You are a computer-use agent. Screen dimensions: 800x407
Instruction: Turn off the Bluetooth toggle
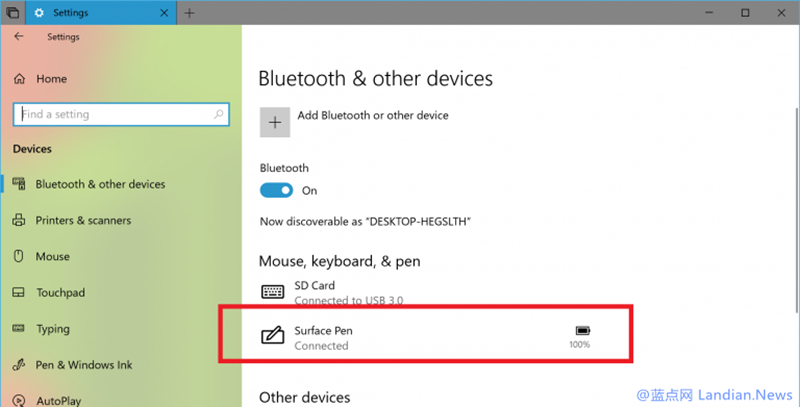coord(277,190)
